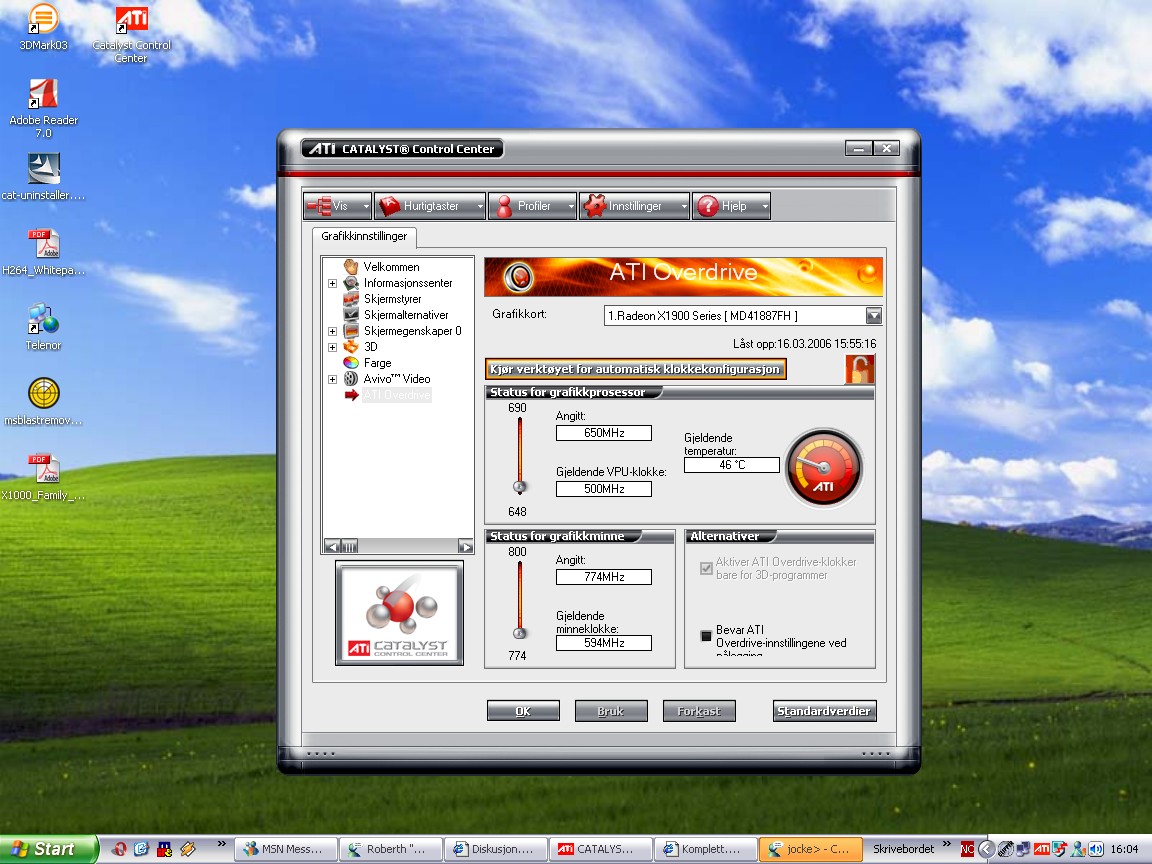
Task: Click the OK button
Action: coord(523,711)
